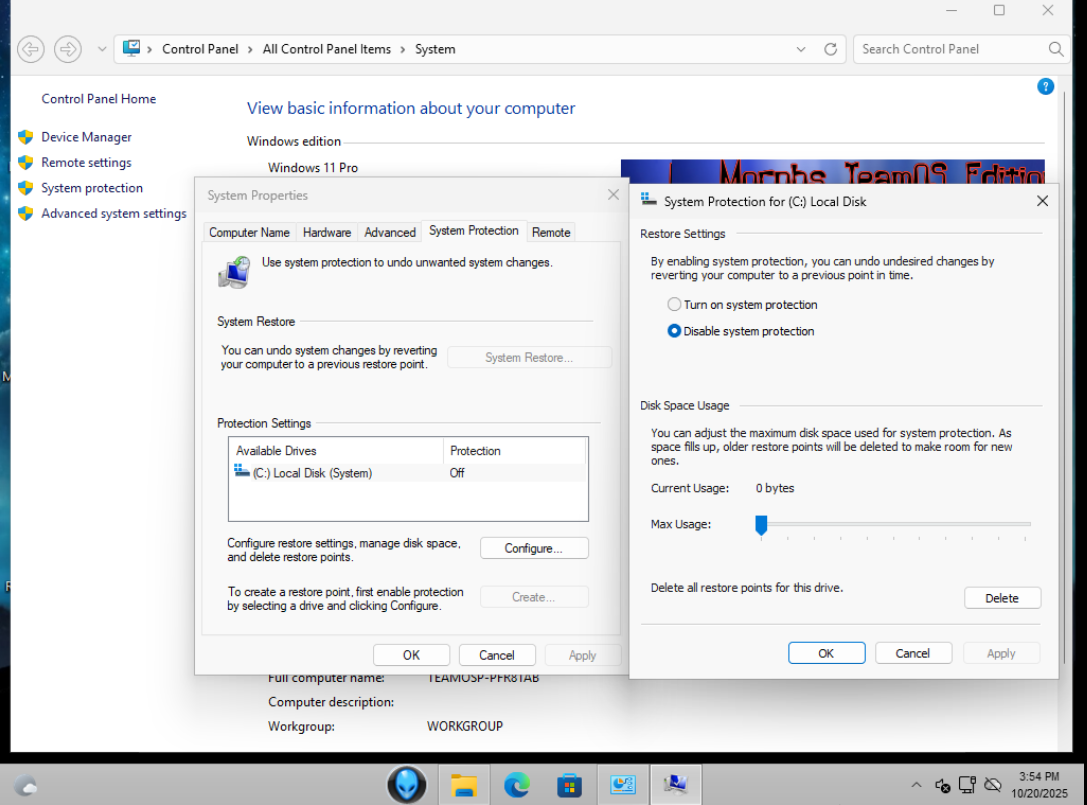Image resolution: width=1087 pixels, height=805 pixels.
Task: Click the shield icon beside Remote settings
Action: tap(26, 162)
